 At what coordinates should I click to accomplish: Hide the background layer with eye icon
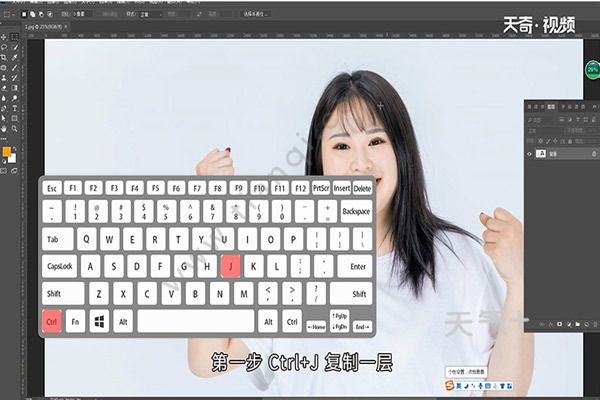click(x=530, y=154)
